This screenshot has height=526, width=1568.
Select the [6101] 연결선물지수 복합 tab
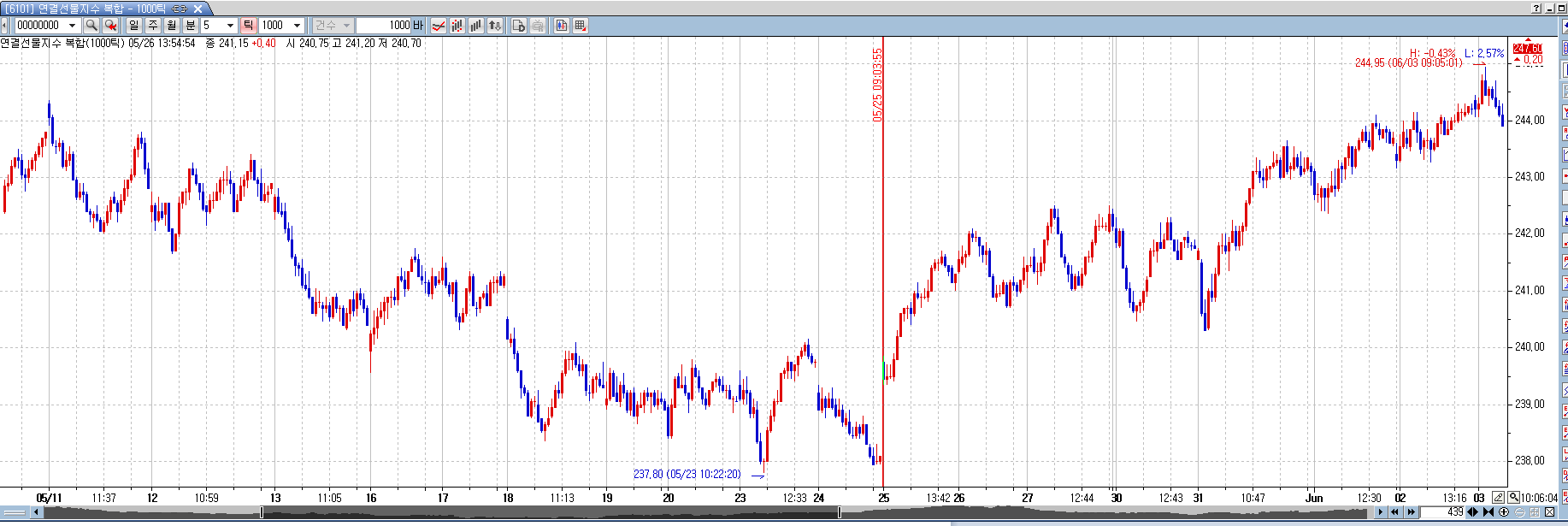(85, 8)
